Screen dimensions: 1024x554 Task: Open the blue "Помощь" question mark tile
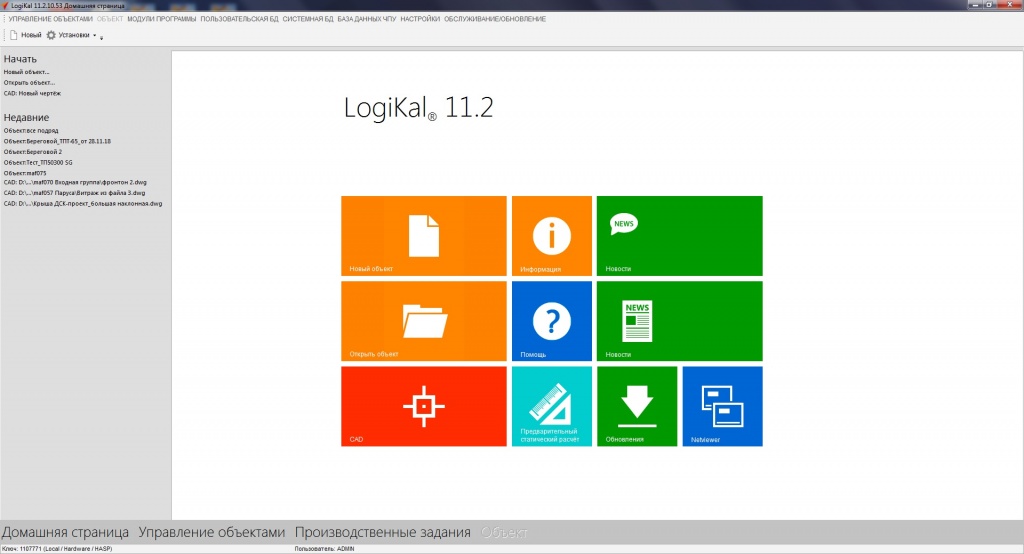[x=551, y=321]
